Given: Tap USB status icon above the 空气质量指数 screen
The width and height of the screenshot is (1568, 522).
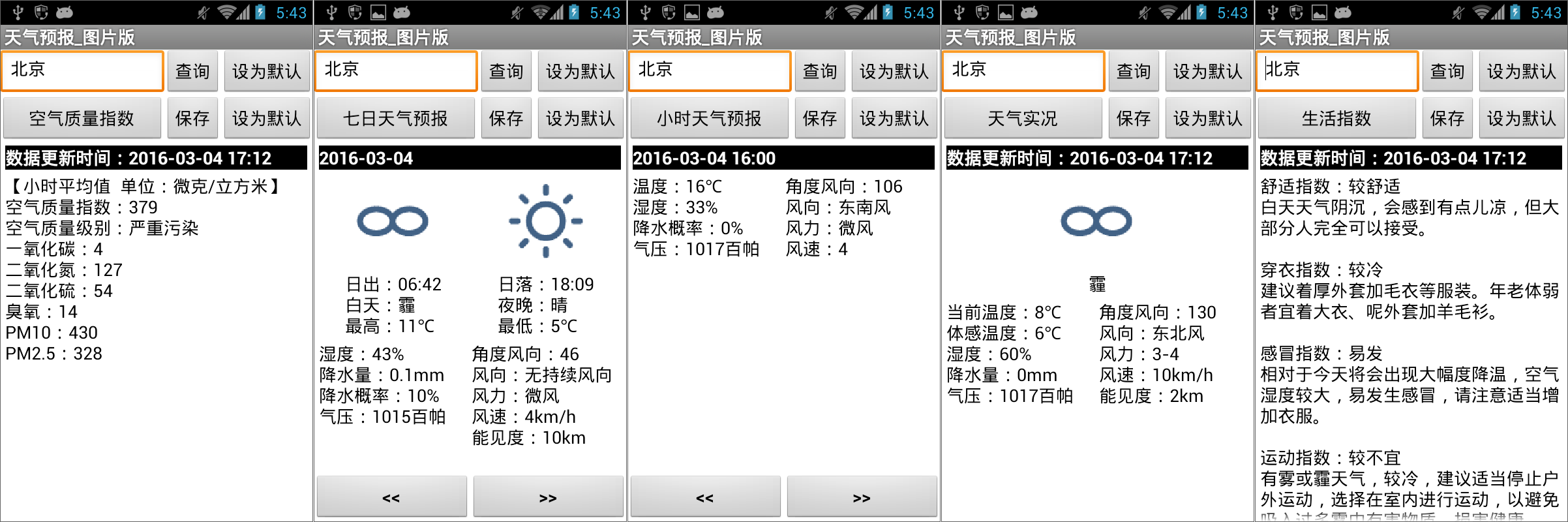Looking at the screenshot, I should (18, 12).
